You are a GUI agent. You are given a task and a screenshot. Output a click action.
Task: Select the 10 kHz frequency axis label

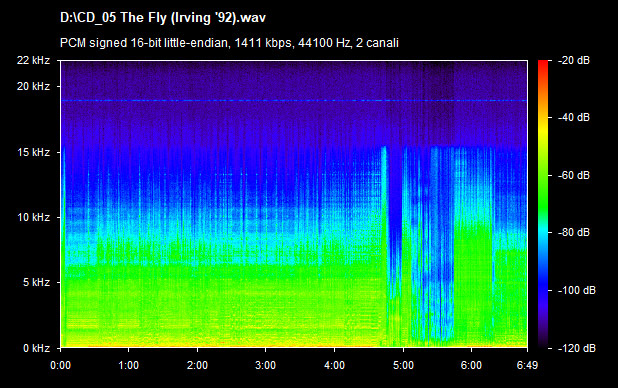(x=33, y=217)
